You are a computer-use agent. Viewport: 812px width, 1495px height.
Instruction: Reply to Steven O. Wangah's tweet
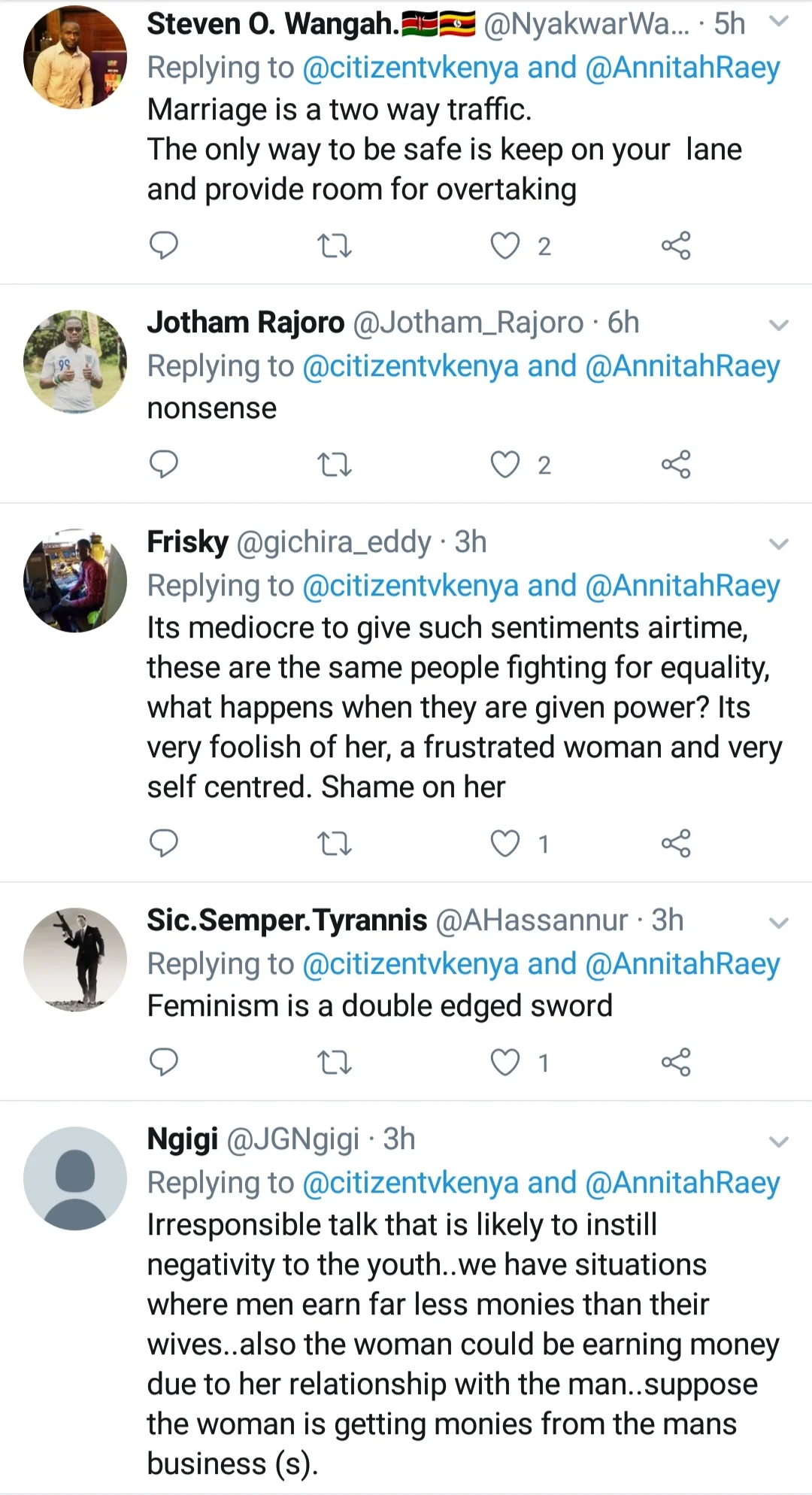click(x=164, y=246)
